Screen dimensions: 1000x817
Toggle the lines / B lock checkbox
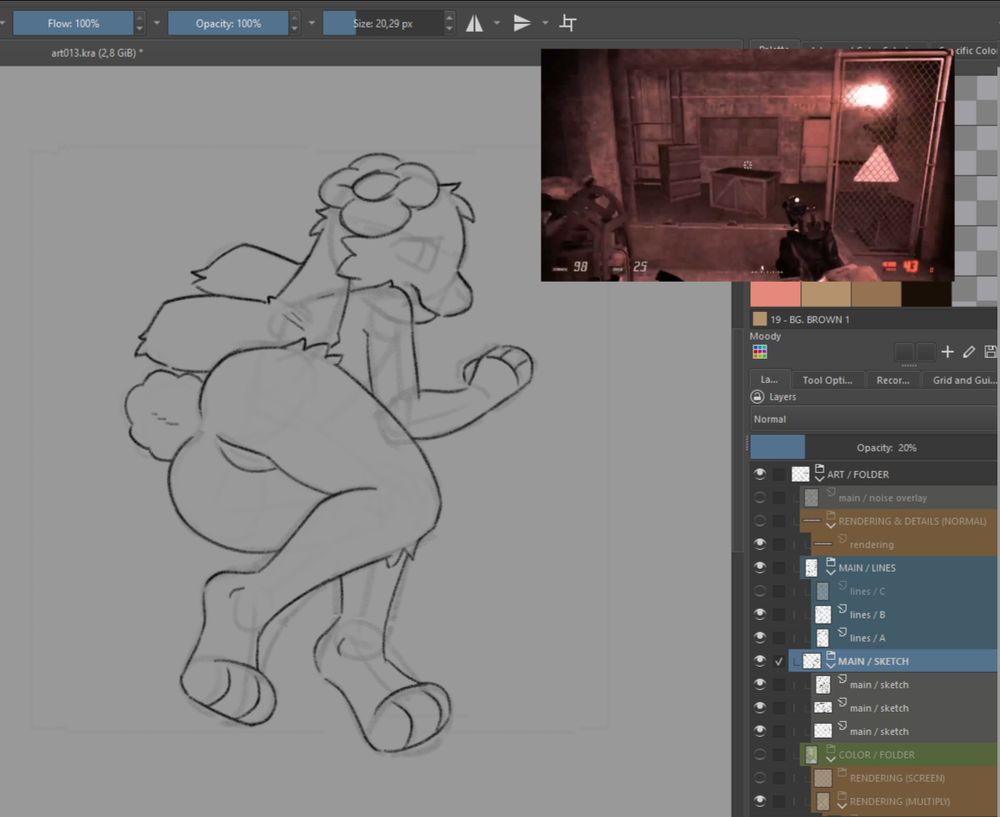tap(779, 614)
